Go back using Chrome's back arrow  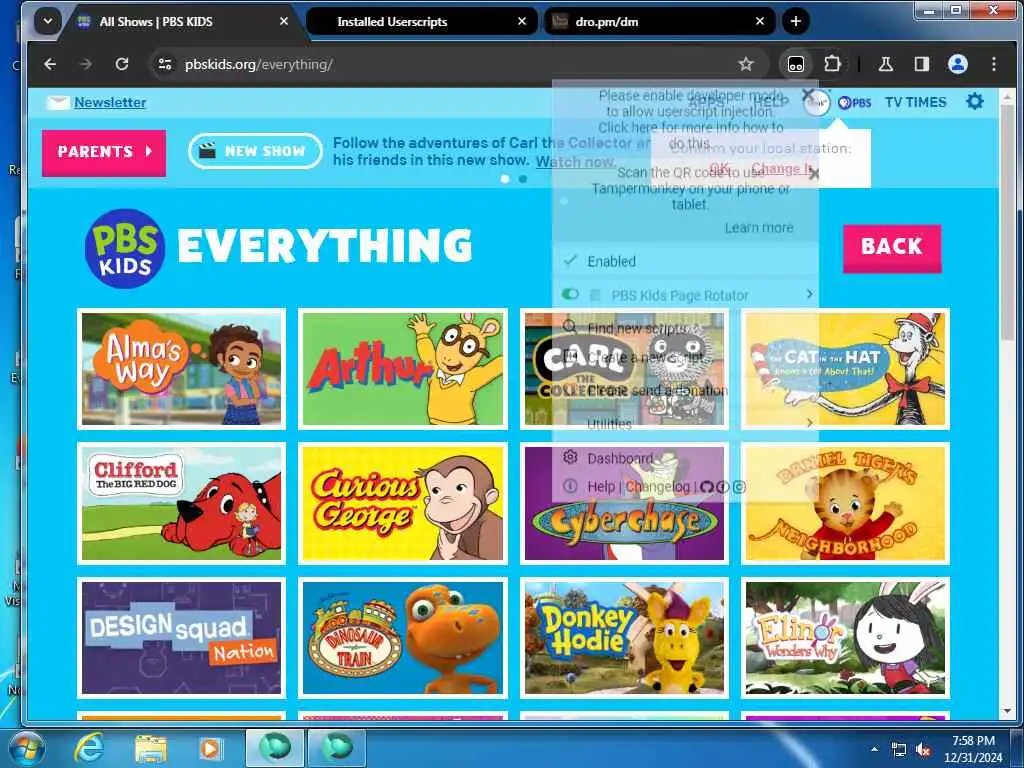pos(50,64)
